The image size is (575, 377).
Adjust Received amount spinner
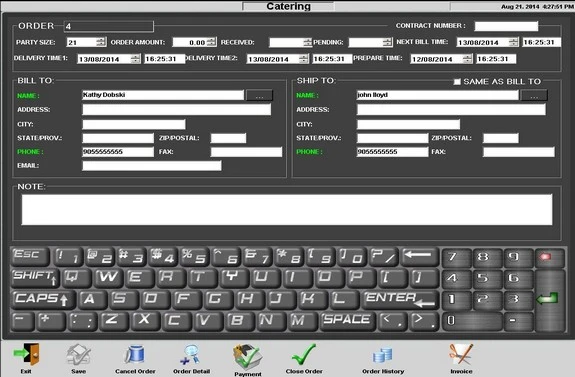[307, 42]
